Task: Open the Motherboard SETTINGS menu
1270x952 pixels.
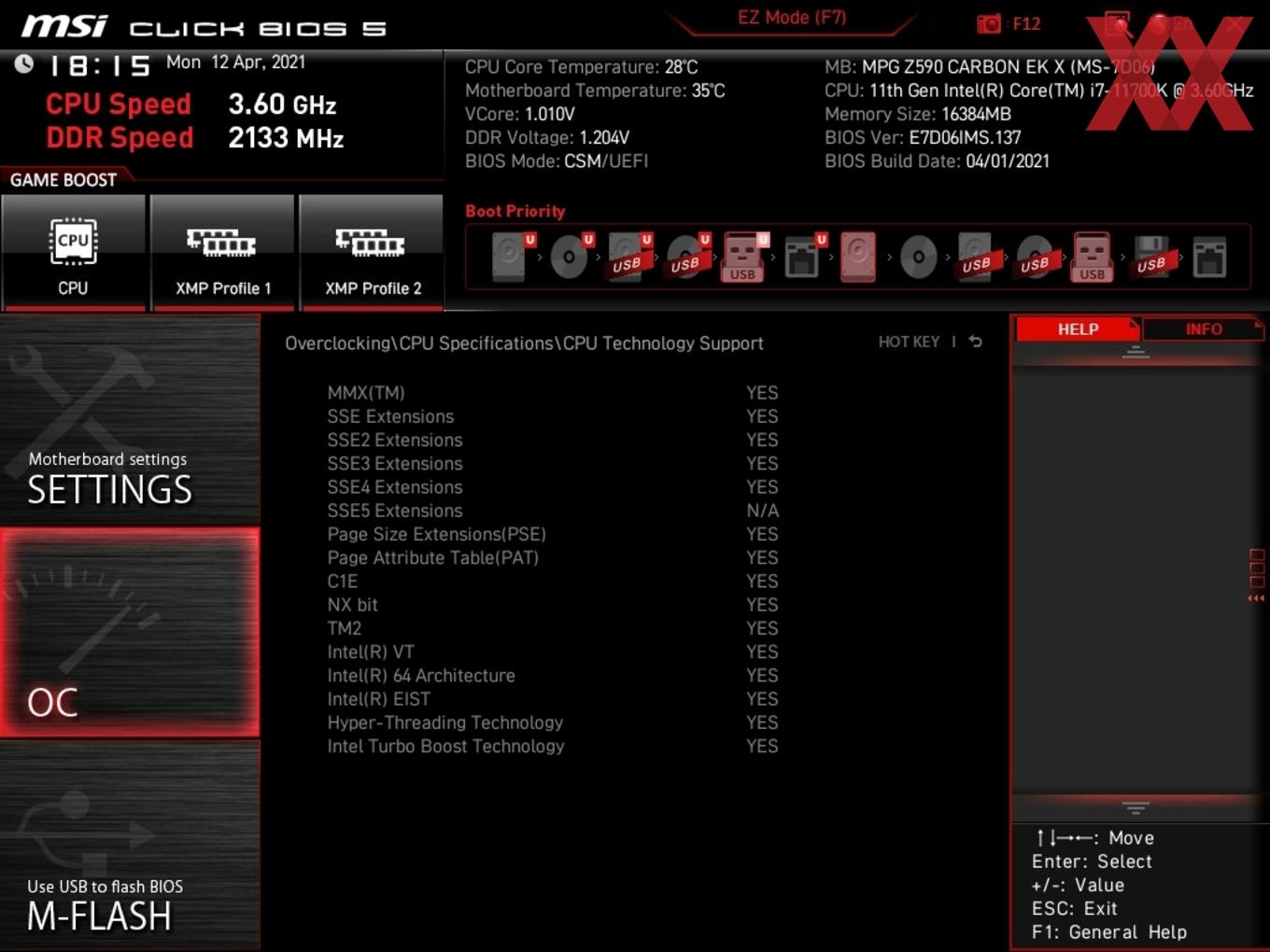Action: tap(130, 420)
